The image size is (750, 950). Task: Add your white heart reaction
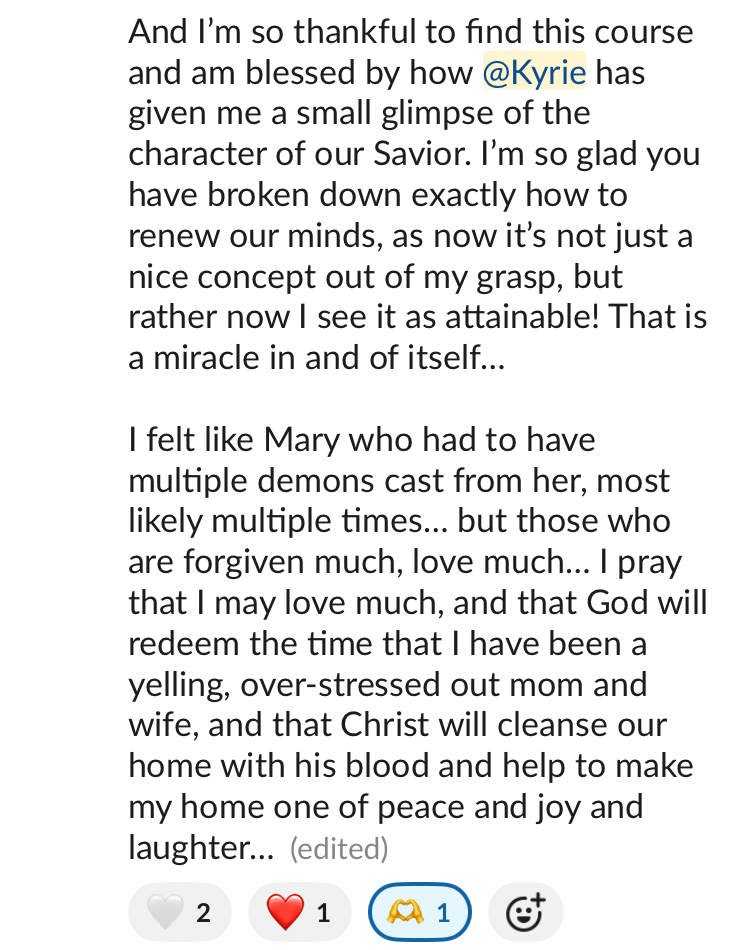[x=180, y=912]
